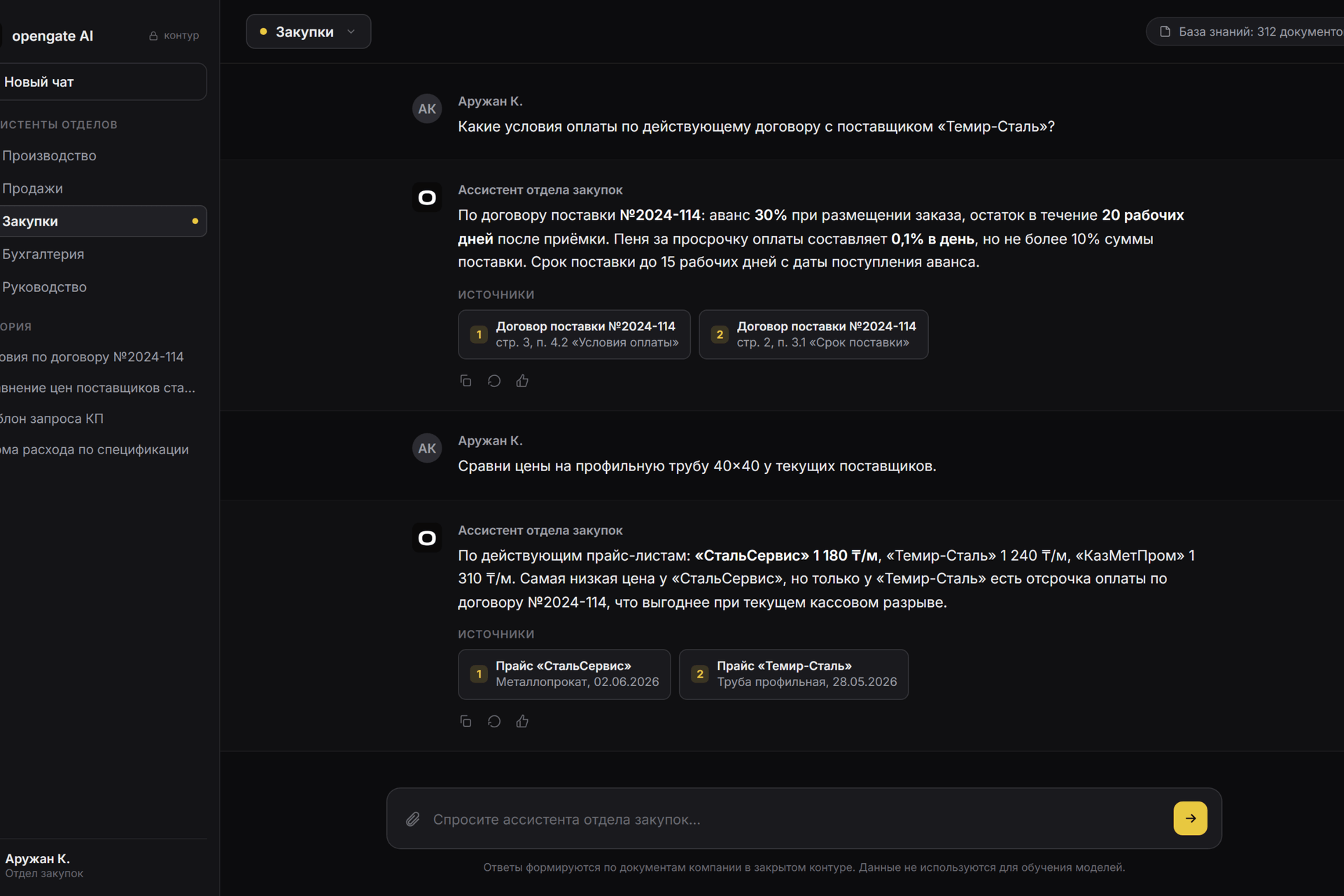Open the Закупки department dropdown
This screenshot has width=1344, height=896.
point(309,31)
